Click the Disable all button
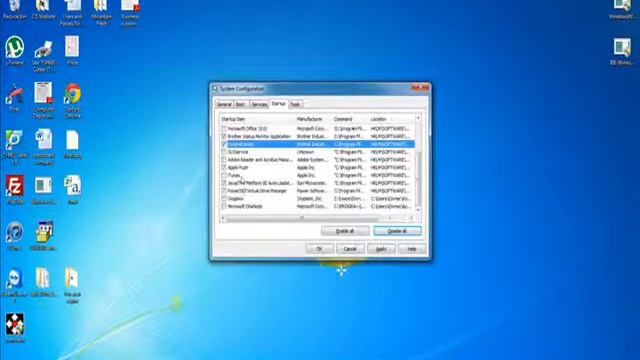The height and width of the screenshot is (360, 640). pos(397,231)
